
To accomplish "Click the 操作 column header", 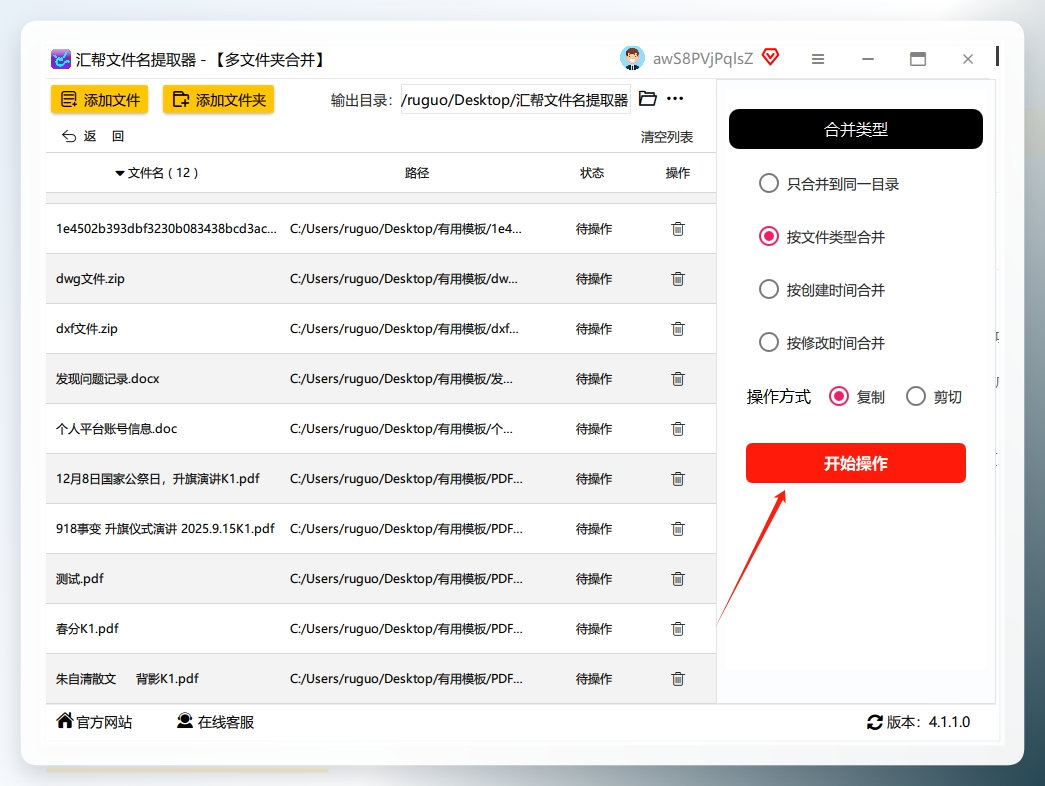I will coord(678,173).
